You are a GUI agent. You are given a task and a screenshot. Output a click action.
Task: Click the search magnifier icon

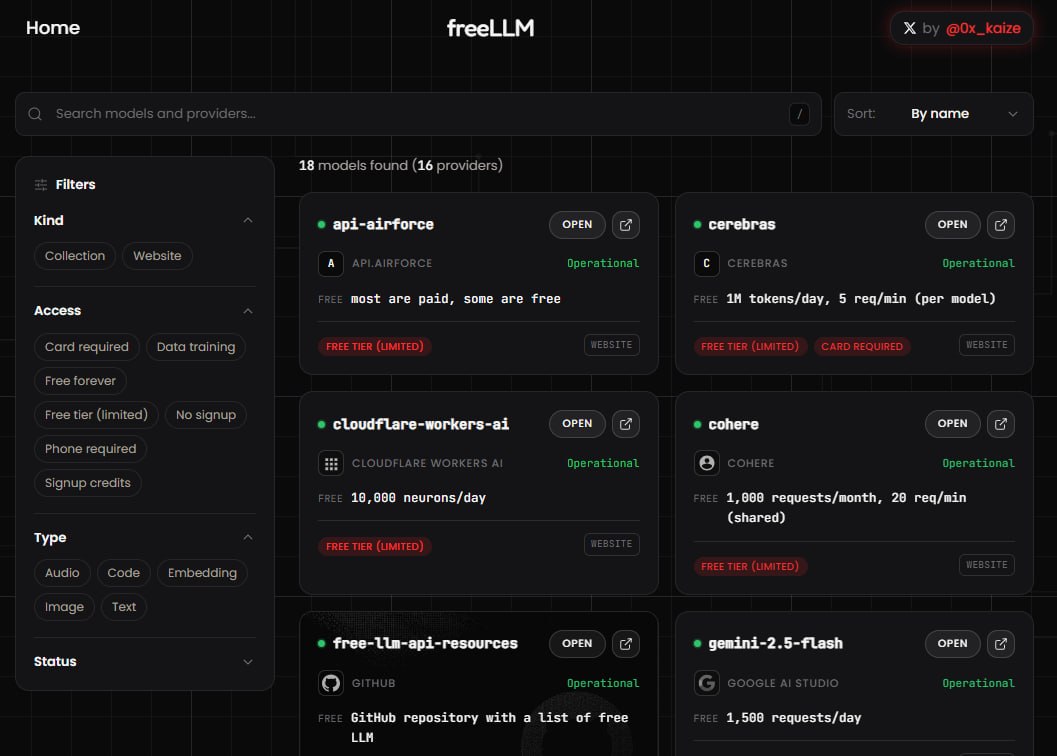click(35, 114)
